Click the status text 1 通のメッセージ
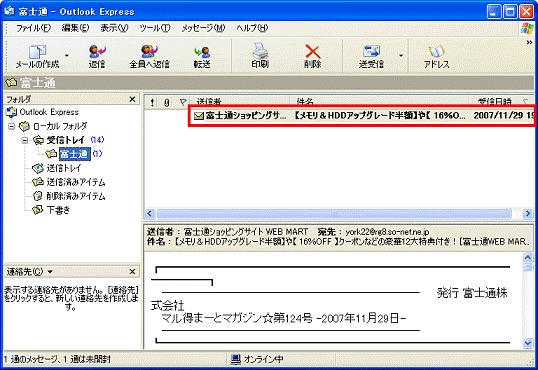This screenshot has height=370, width=538. pyautogui.click(x=31, y=359)
